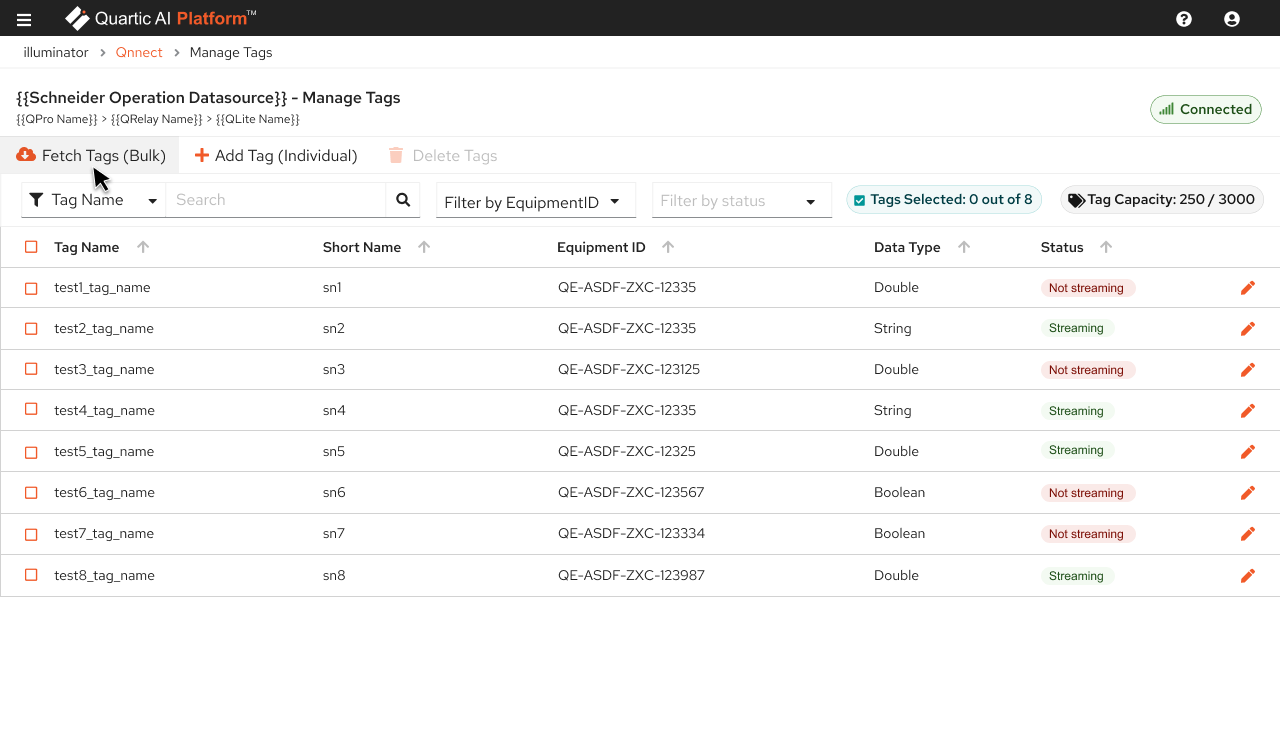Sort by Short Name arrow
Viewport: 1280px width, 740px height.
pos(424,247)
